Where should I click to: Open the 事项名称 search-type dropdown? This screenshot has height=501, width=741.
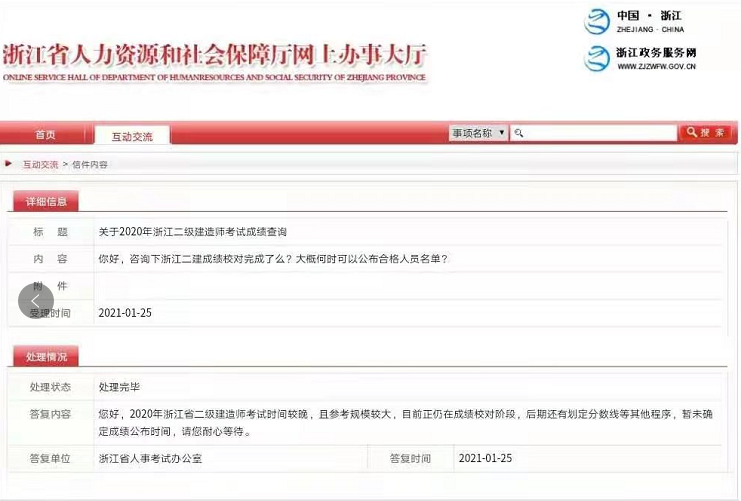(478, 133)
